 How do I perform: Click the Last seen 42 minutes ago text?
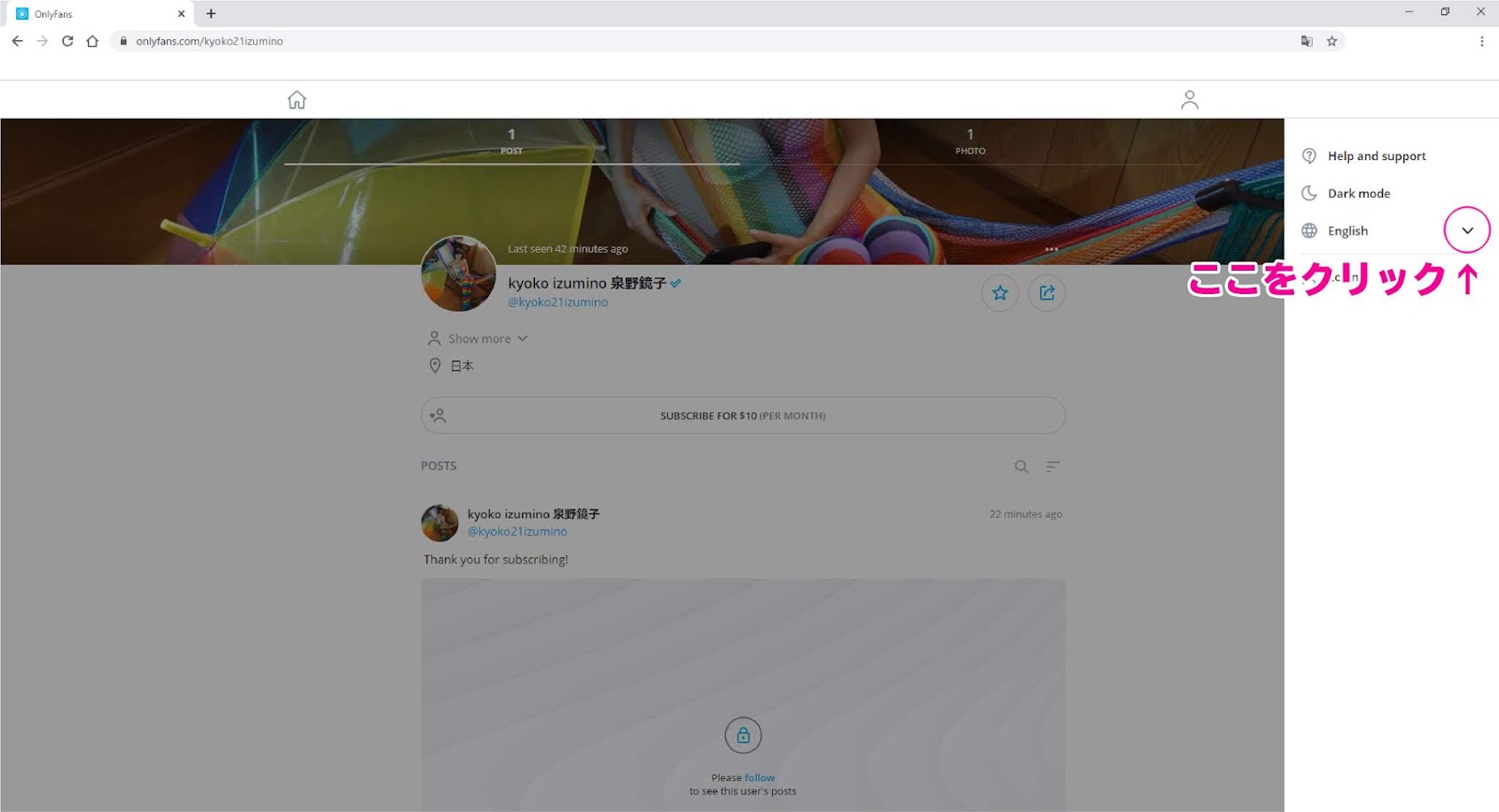point(568,249)
